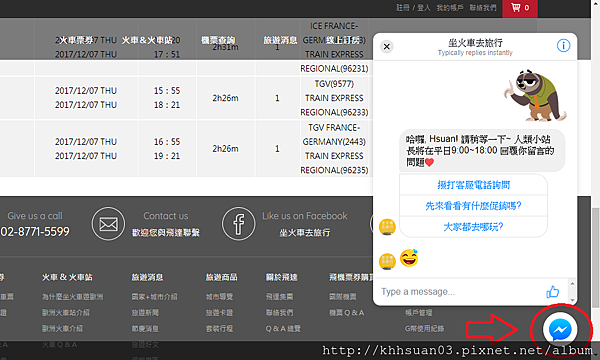
Task: Click footer link 城市導覽
Action: pos(219,297)
